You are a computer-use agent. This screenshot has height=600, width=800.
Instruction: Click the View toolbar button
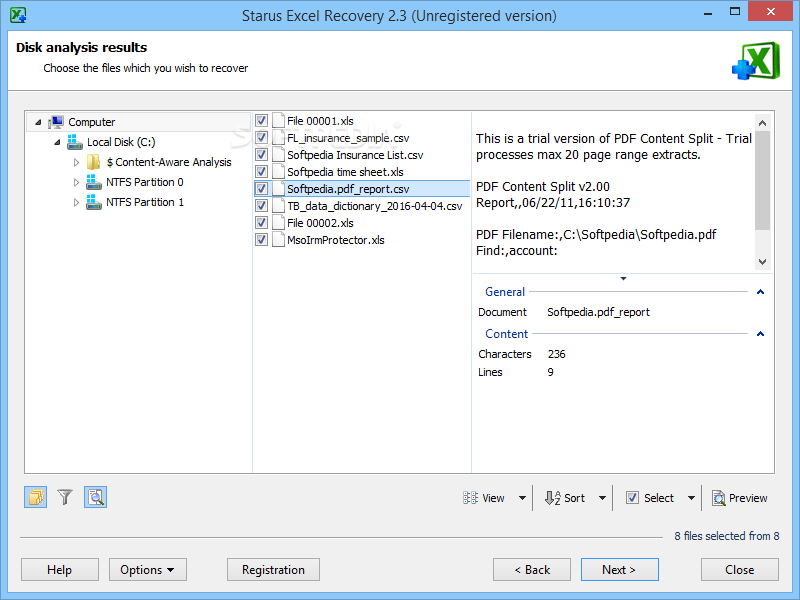coord(484,498)
